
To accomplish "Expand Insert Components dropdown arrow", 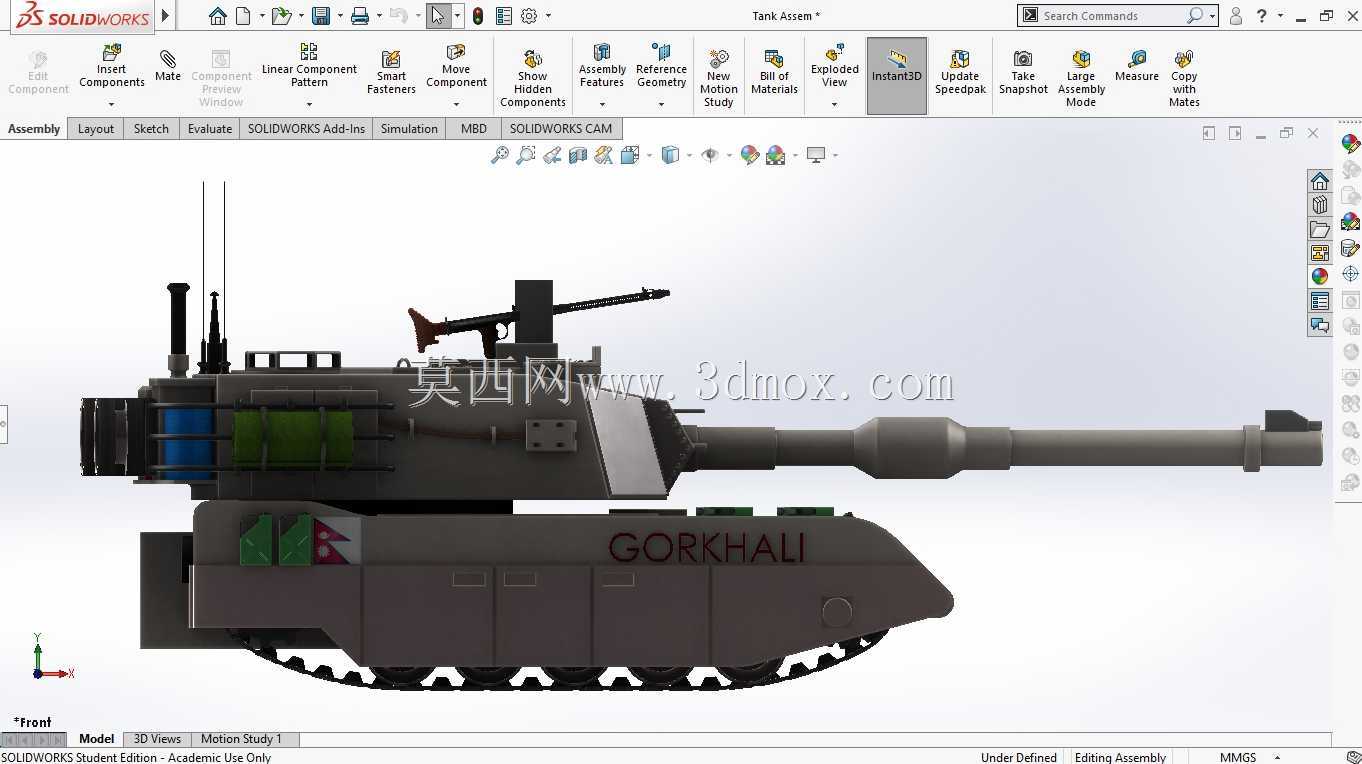I will [x=112, y=104].
